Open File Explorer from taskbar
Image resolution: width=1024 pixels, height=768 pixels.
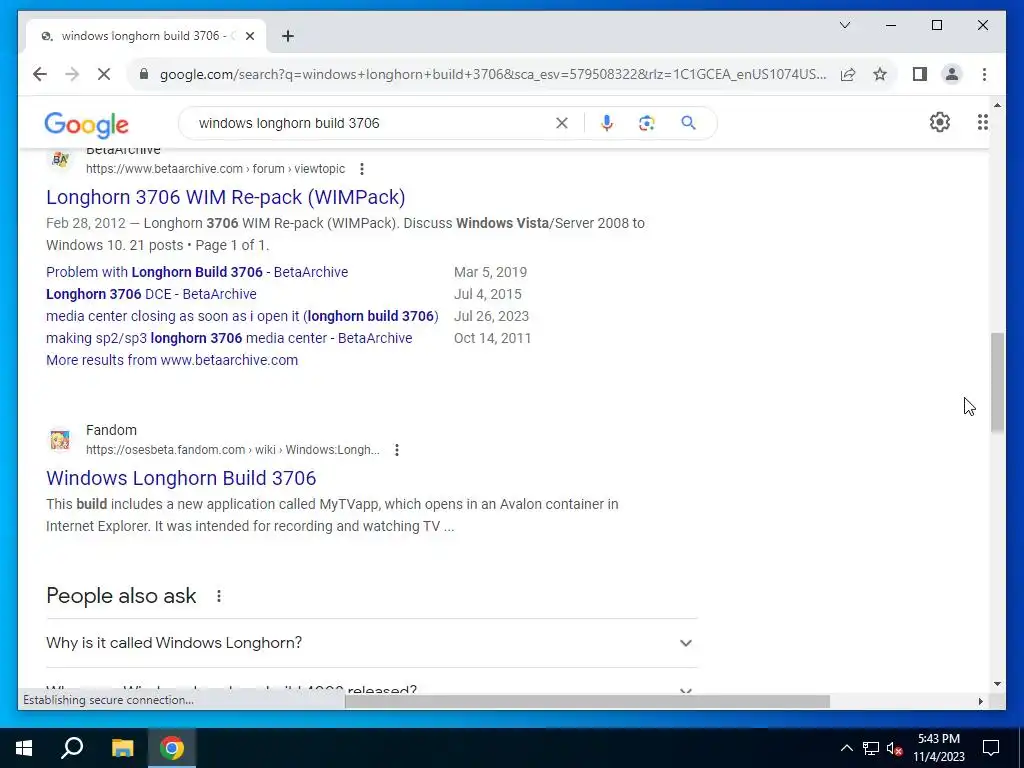click(122, 748)
